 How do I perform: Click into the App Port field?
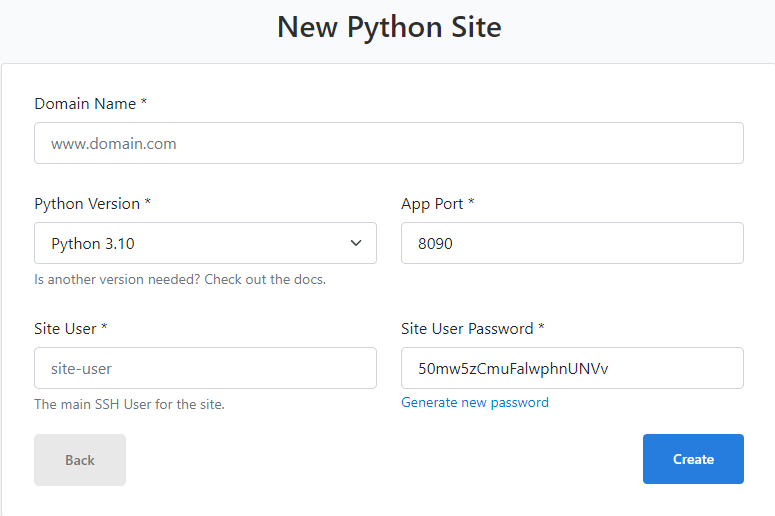click(x=572, y=243)
